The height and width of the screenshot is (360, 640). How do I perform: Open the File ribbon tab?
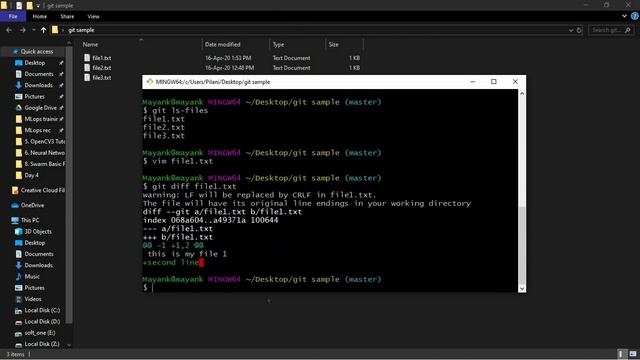(x=13, y=16)
